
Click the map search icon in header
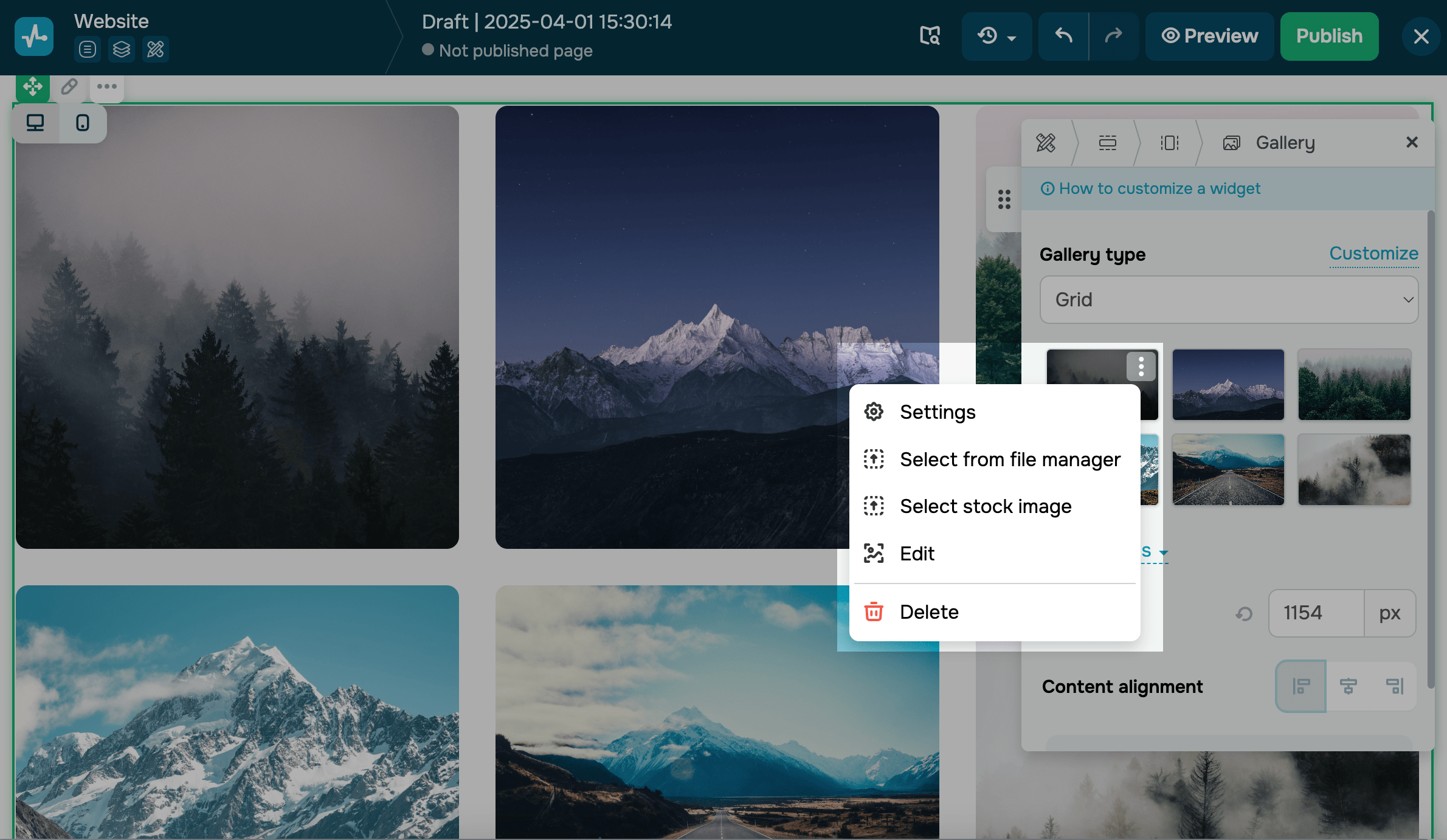pos(930,36)
